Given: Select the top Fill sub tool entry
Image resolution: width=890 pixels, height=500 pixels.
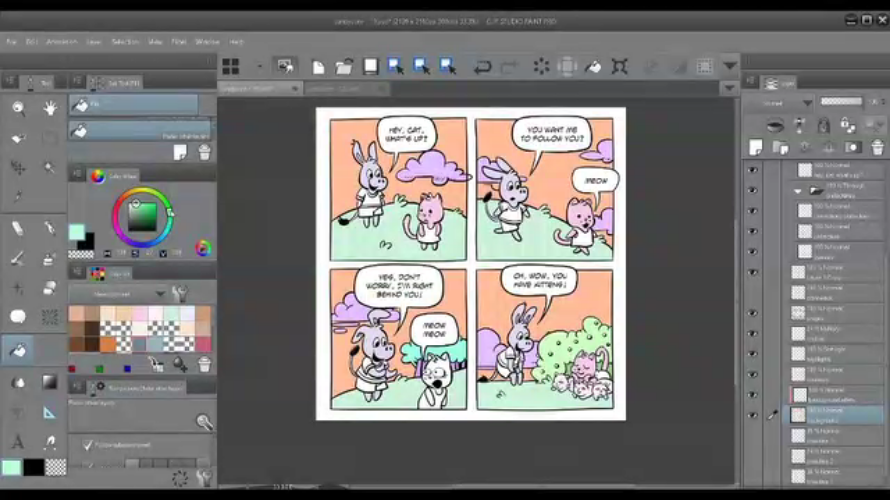Looking at the screenshot, I should [134, 104].
